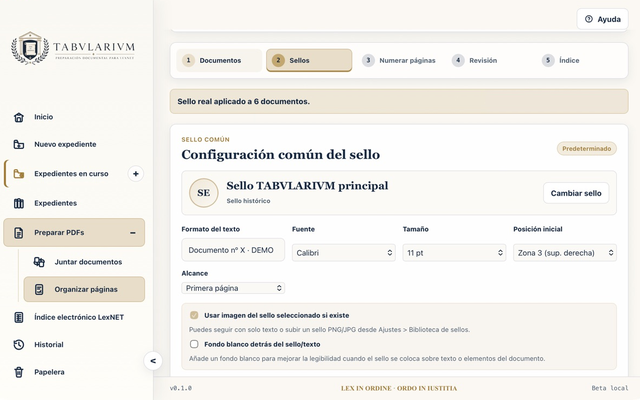Go to the Revisión step
Screen dimensions: 640x400
(489, 60)
